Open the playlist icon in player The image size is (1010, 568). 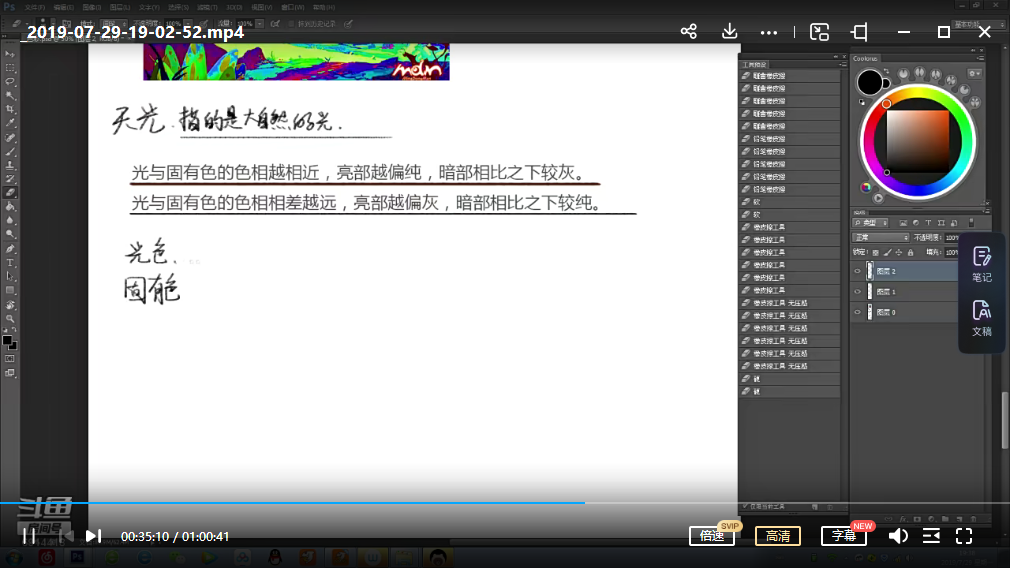point(931,536)
